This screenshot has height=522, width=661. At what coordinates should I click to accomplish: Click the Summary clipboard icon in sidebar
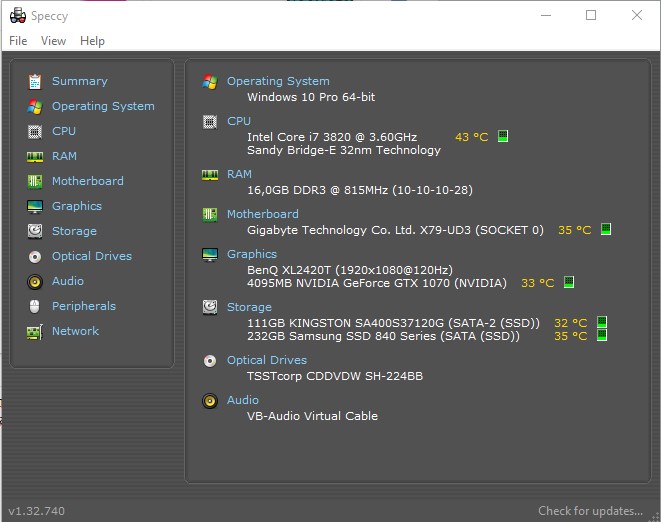click(35, 81)
